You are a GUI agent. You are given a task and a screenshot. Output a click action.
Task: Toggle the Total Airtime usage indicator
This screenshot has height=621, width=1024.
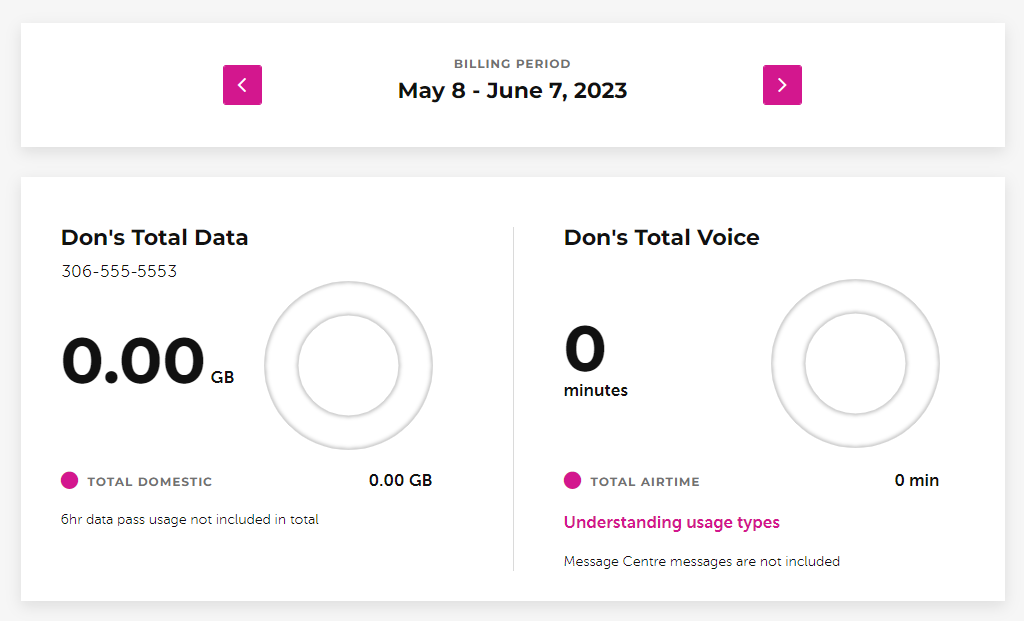point(572,481)
